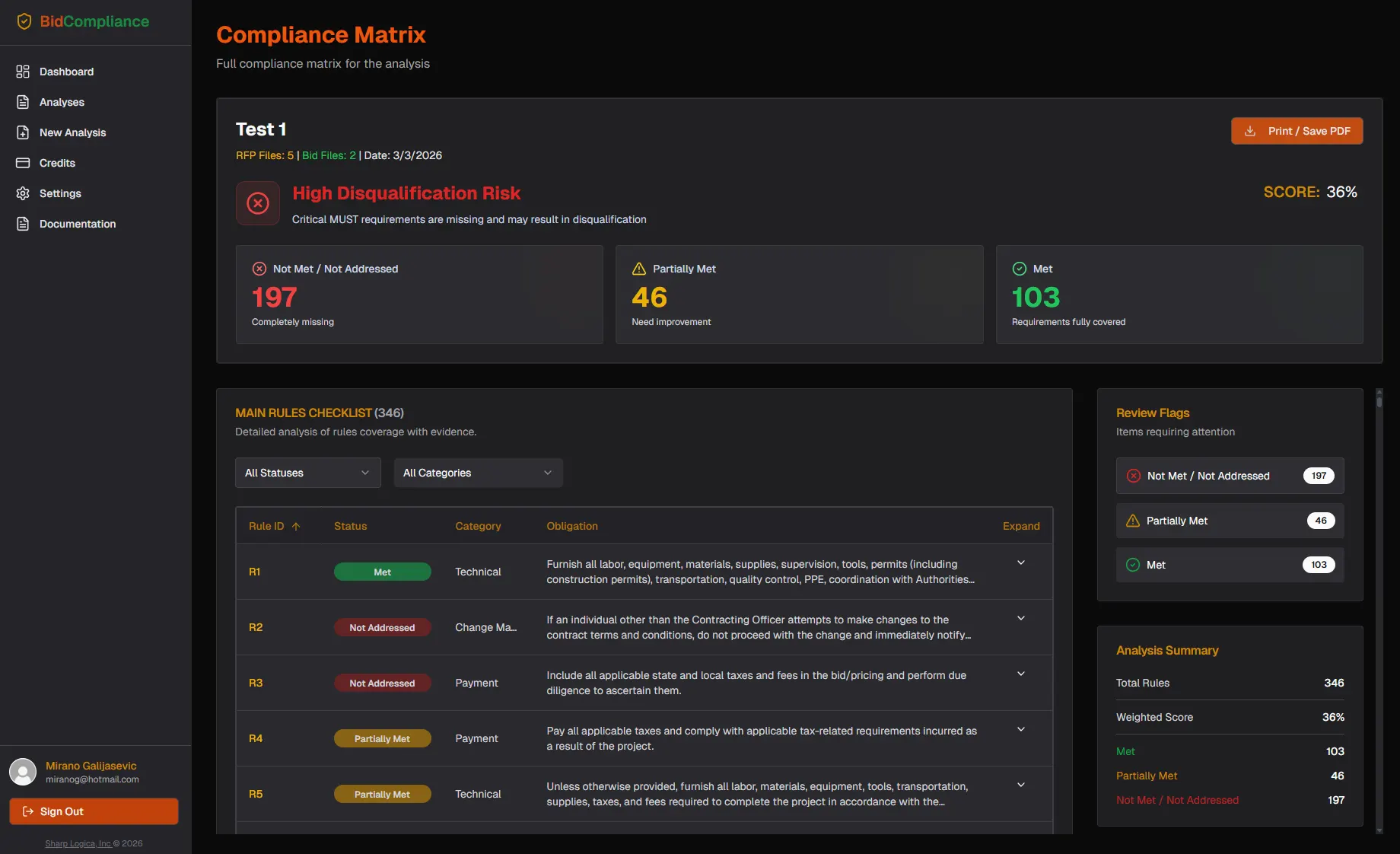
Task: Expand the R4 Partially Met rule row
Action: [1020, 728]
